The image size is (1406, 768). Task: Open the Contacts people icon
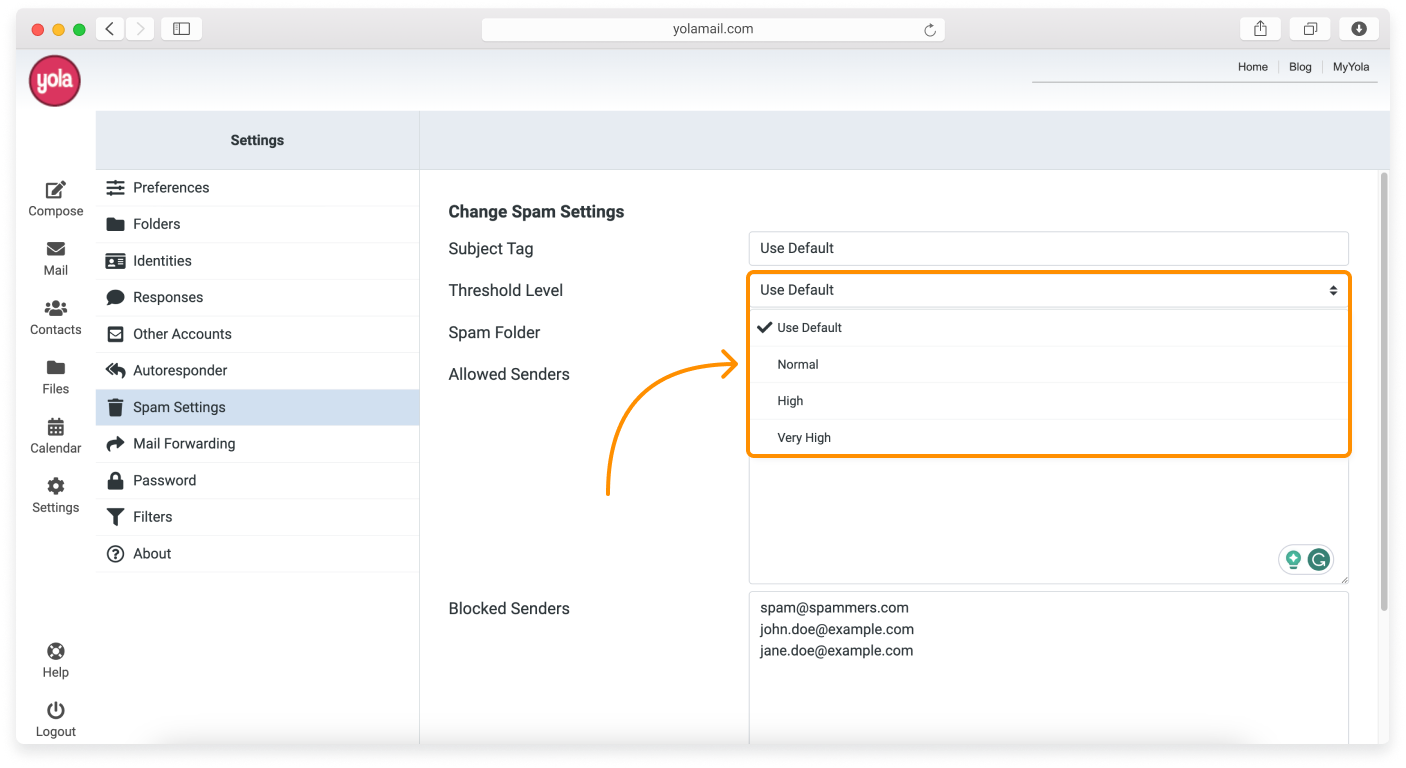56,309
